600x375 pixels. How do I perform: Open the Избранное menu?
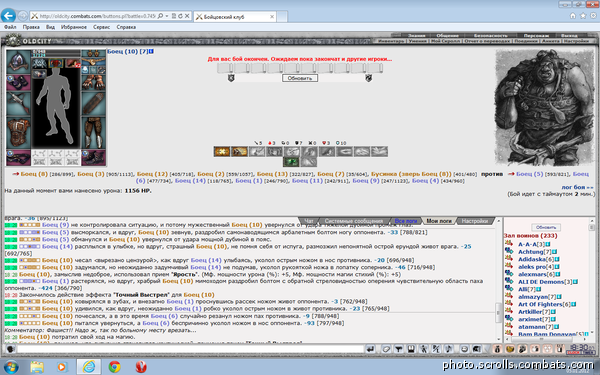[73, 27]
